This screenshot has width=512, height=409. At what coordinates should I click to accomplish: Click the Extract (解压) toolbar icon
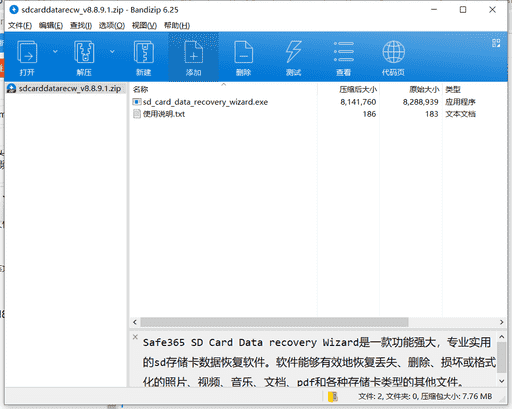(84, 52)
